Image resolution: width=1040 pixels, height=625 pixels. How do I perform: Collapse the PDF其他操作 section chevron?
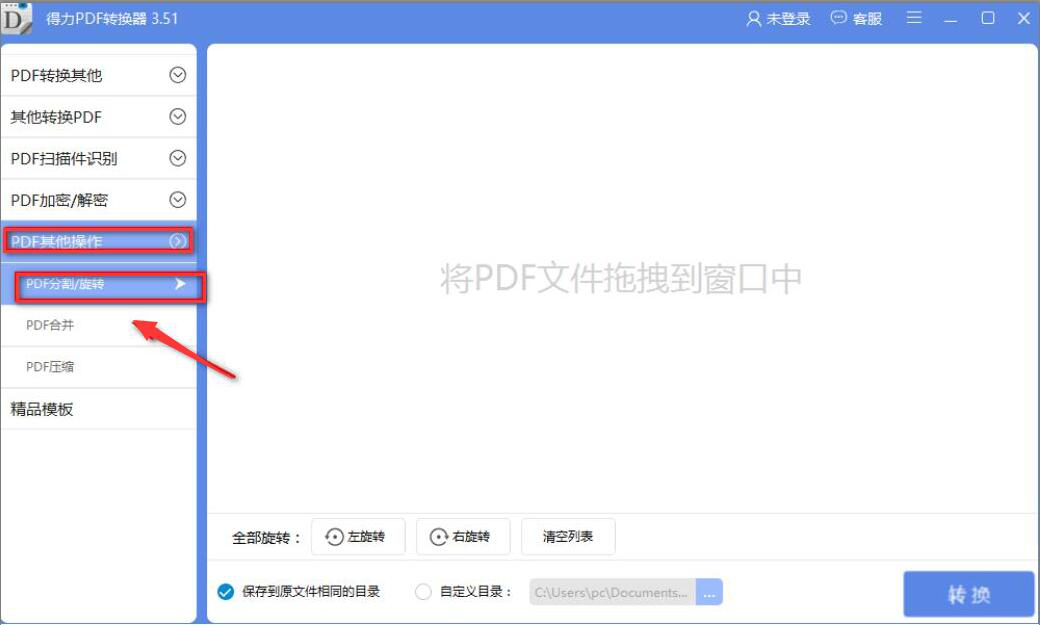(177, 242)
